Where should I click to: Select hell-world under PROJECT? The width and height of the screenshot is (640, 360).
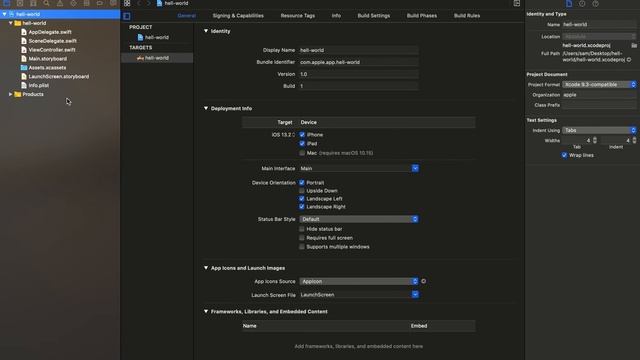coord(157,37)
